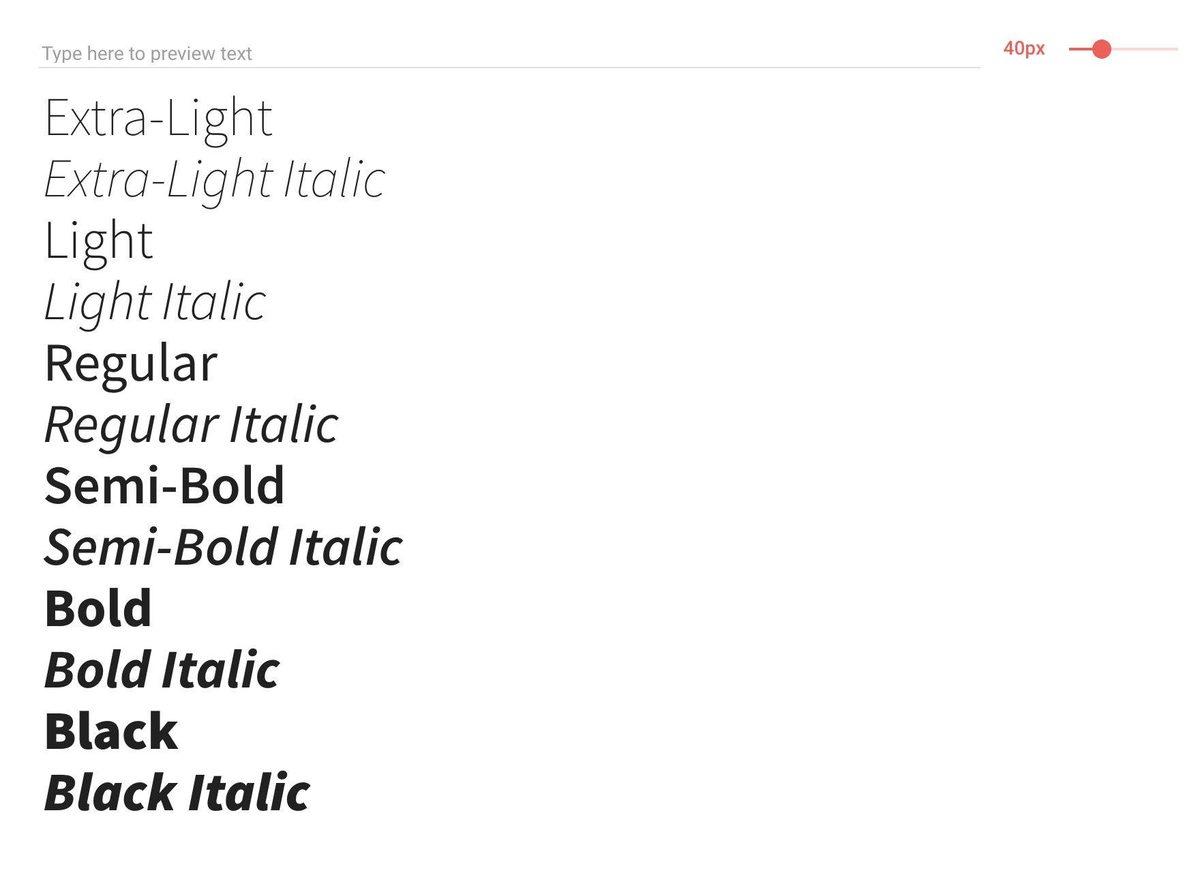This screenshot has height=888, width=1200.
Task: Pick the Regular Italic style sample
Action: [x=190, y=424]
